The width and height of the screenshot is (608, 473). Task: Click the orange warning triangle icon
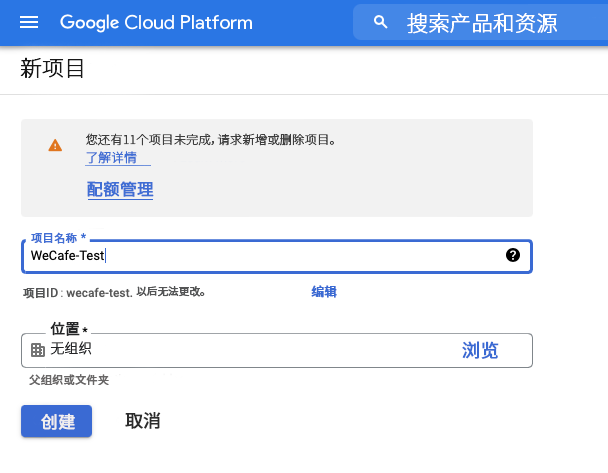tap(55, 145)
